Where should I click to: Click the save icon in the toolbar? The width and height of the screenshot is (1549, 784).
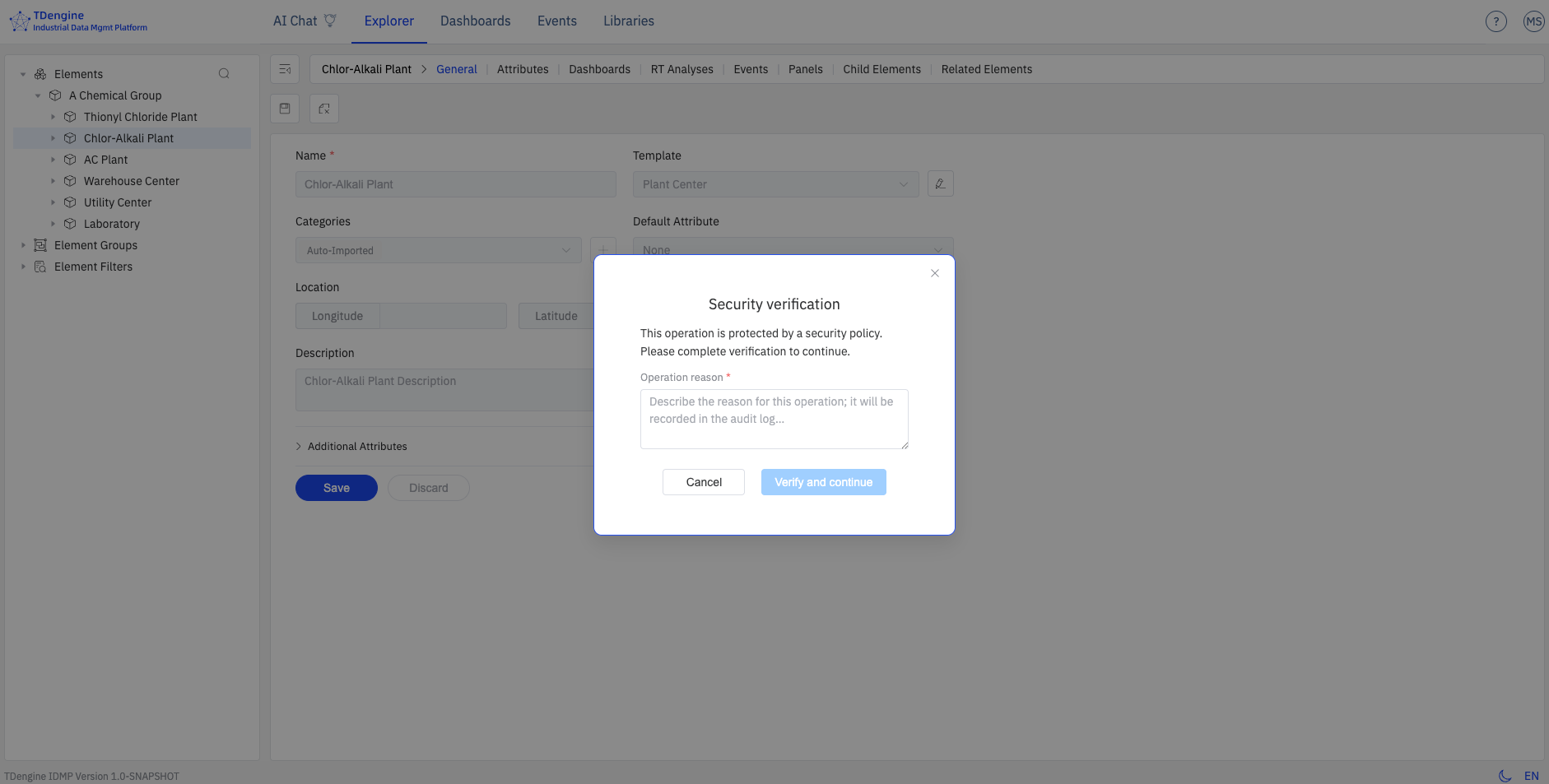coord(285,109)
